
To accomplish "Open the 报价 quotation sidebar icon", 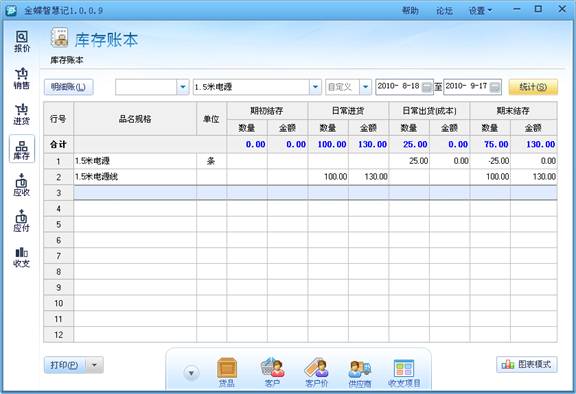I will pos(22,41).
